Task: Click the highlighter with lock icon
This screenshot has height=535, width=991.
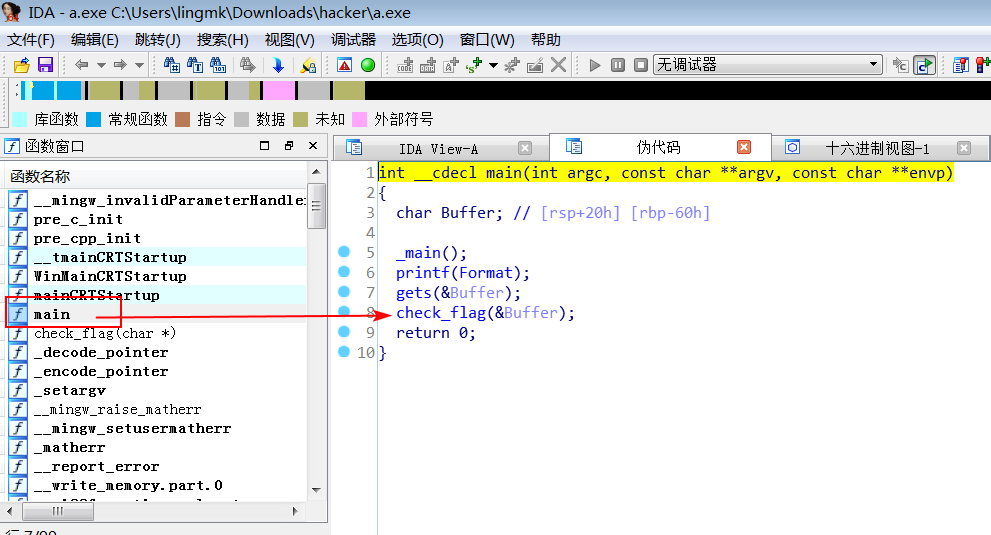Action: [308, 65]
